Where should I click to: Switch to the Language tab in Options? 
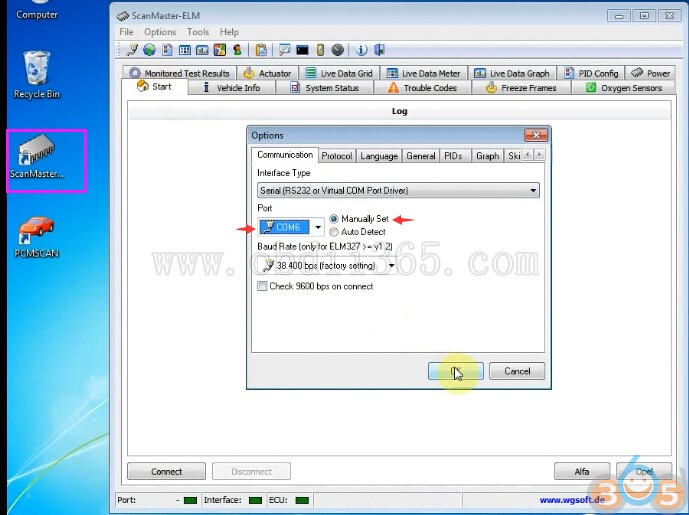(379, 156)
